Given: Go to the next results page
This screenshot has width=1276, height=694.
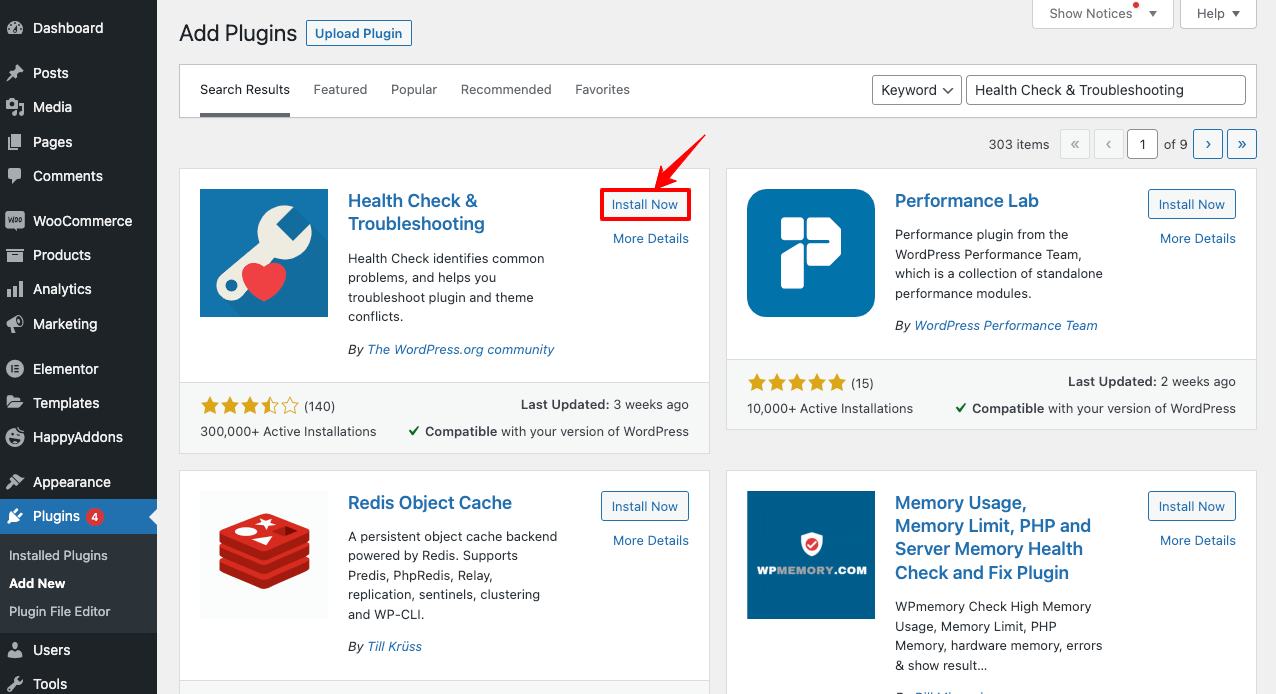Looking at the screenshot, I should click(1208, 144).
